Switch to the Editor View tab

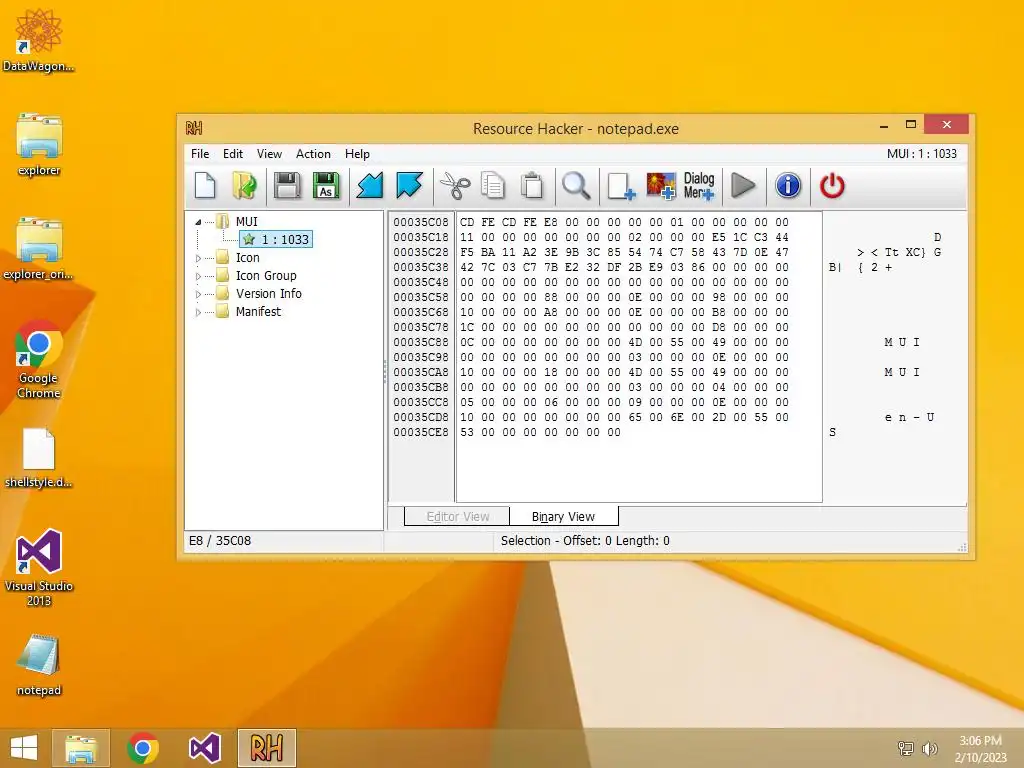tap(457, 517)
